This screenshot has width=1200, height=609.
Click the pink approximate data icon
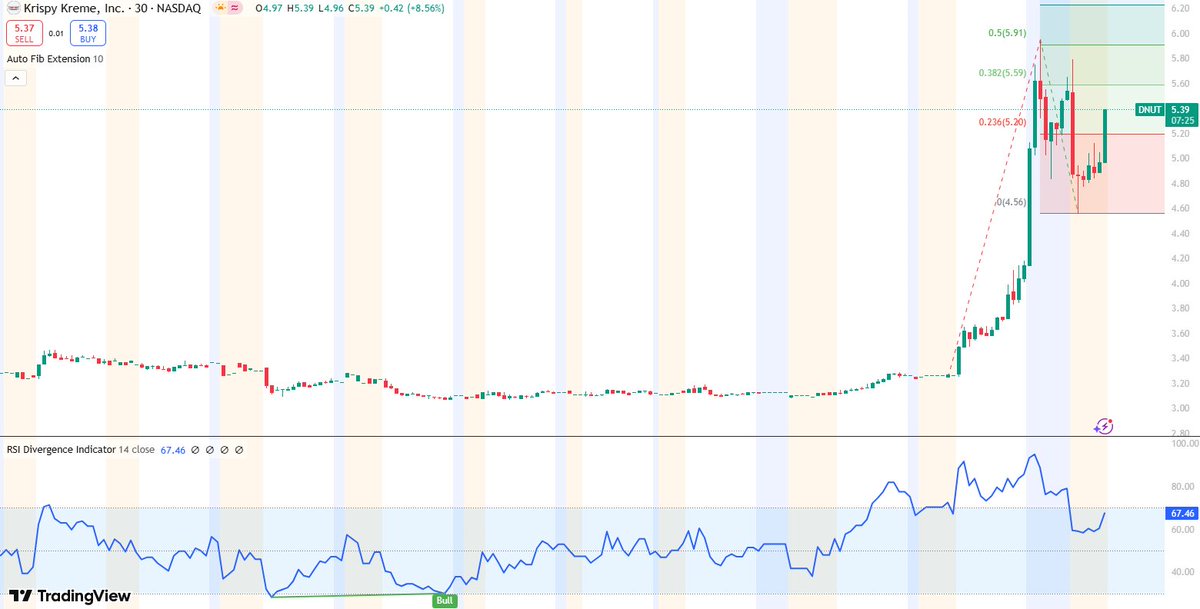[235, 7]
